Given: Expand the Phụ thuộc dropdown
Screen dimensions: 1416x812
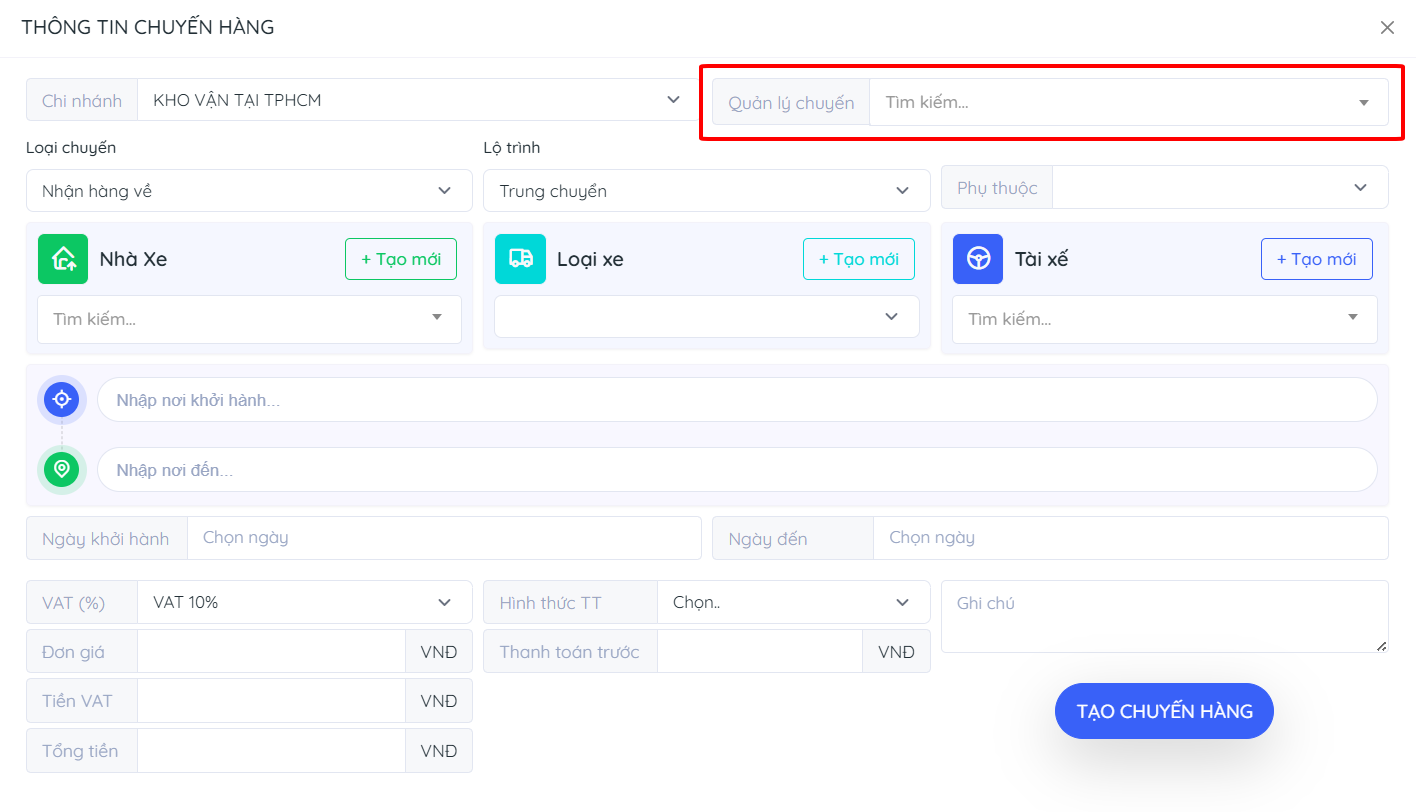Looking at the screenshot, I should click(1219, 188).
